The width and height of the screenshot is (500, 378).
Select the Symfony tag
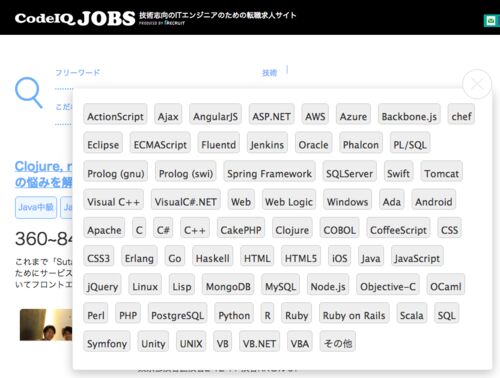tap(107, 341)
